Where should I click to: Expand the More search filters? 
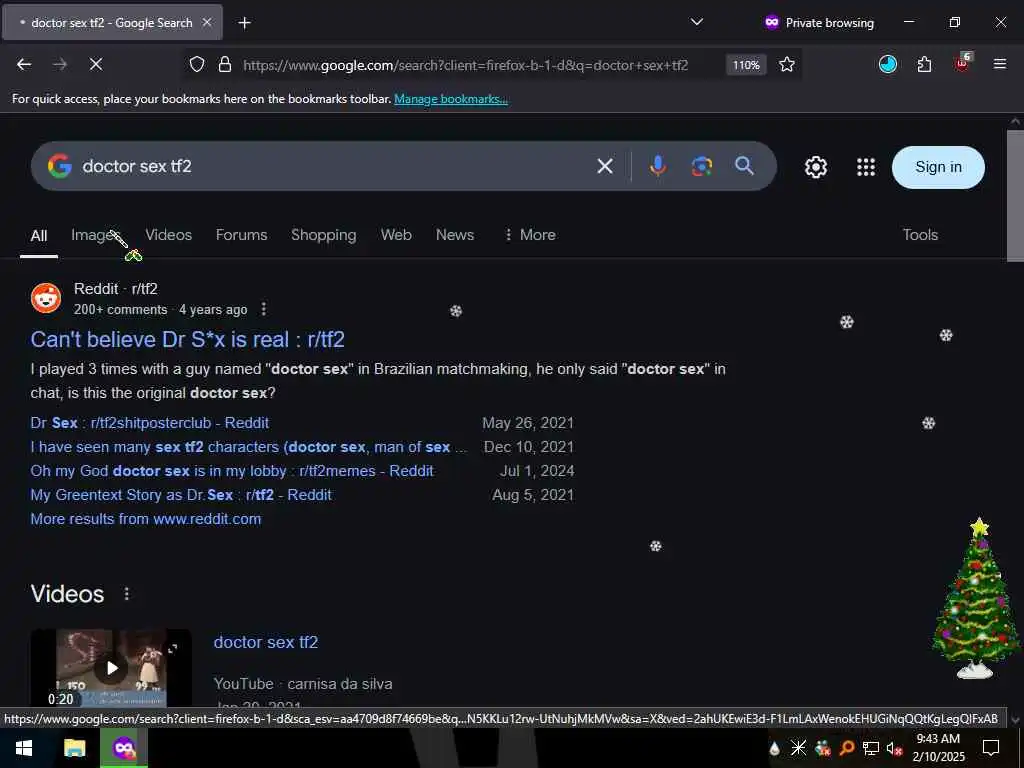pos(530,234)
